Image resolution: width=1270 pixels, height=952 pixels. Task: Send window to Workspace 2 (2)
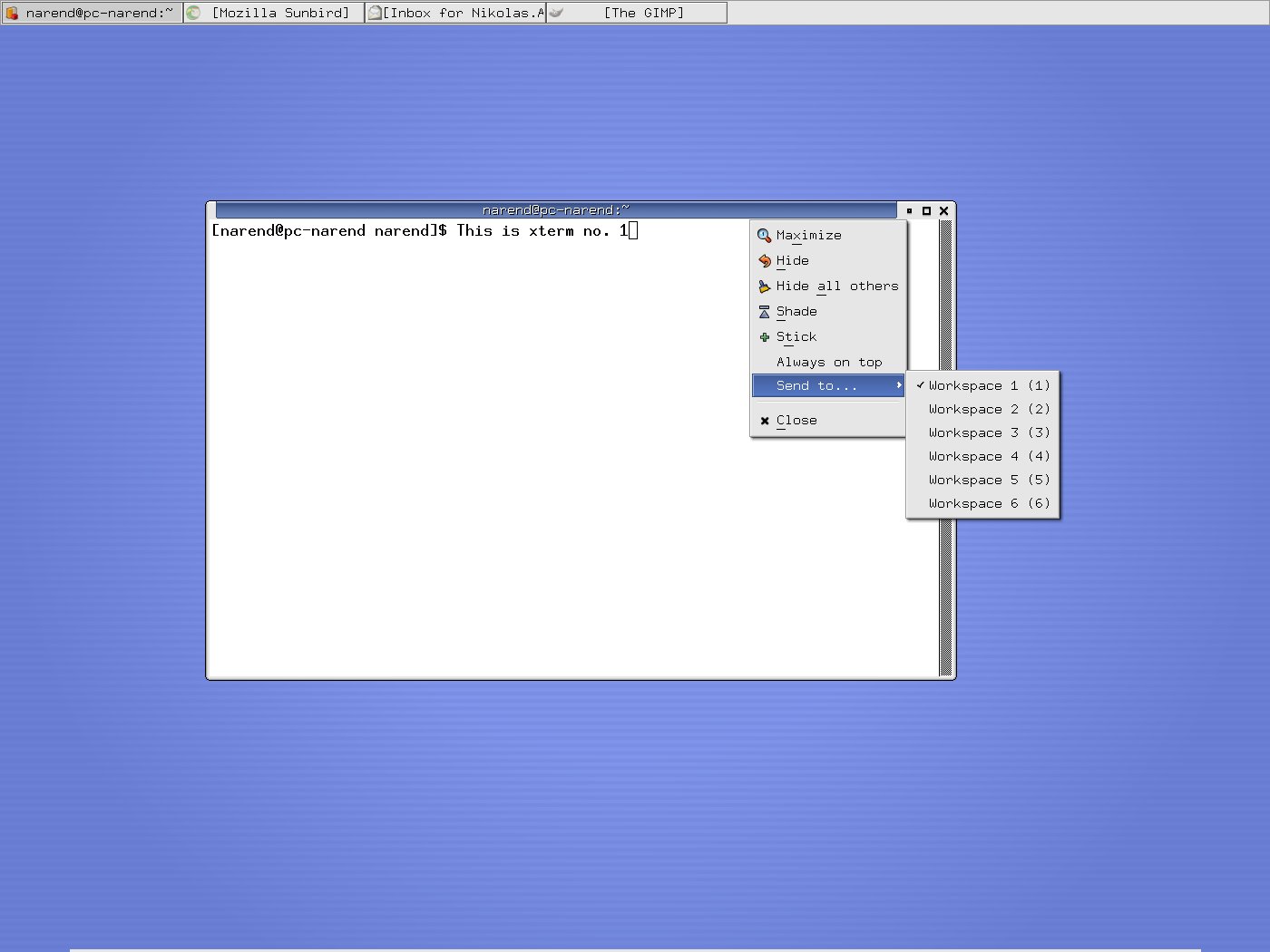pos(988,409)
